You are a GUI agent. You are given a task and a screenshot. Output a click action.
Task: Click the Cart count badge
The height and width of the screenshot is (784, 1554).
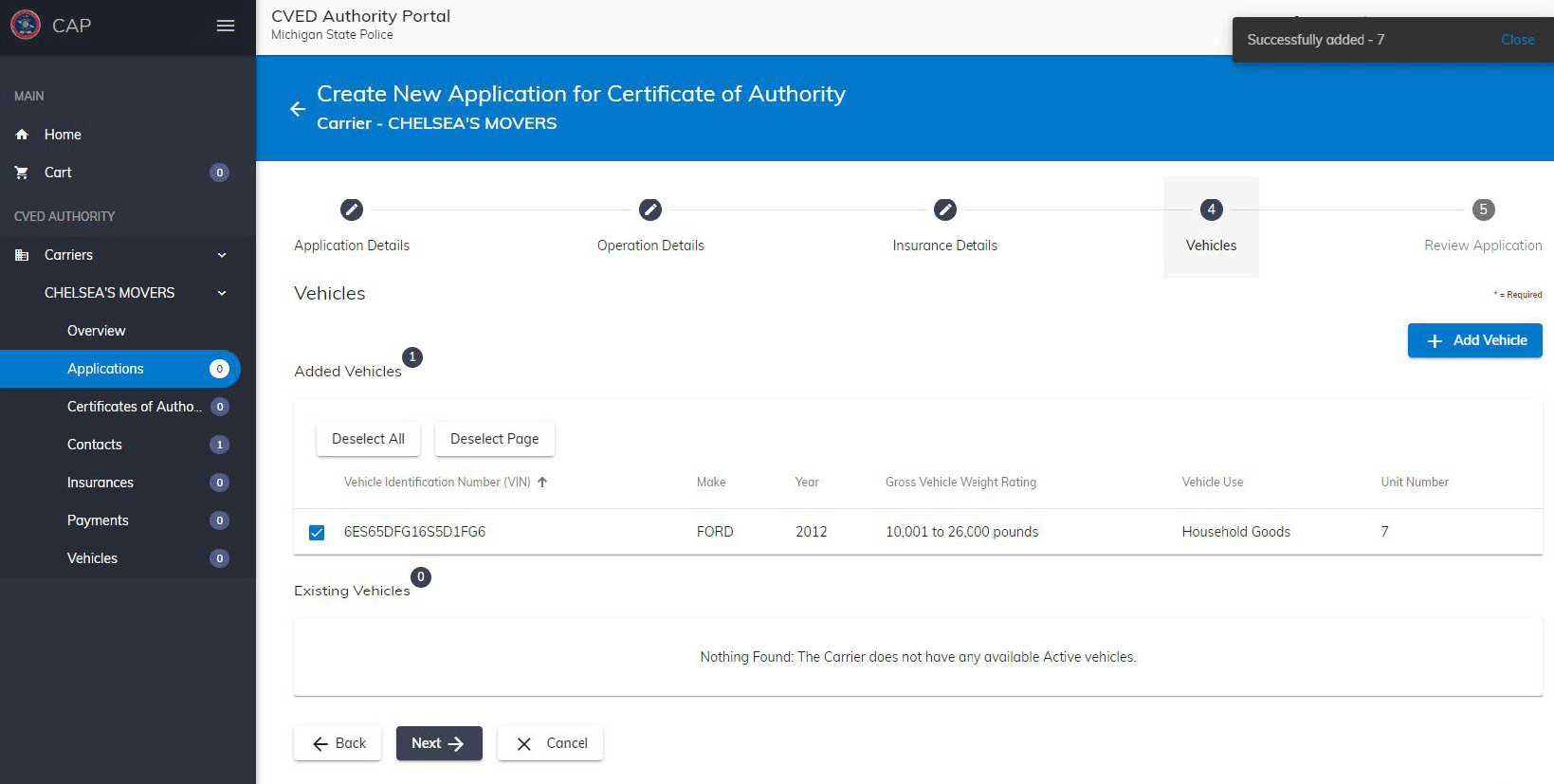coord(220,173)
